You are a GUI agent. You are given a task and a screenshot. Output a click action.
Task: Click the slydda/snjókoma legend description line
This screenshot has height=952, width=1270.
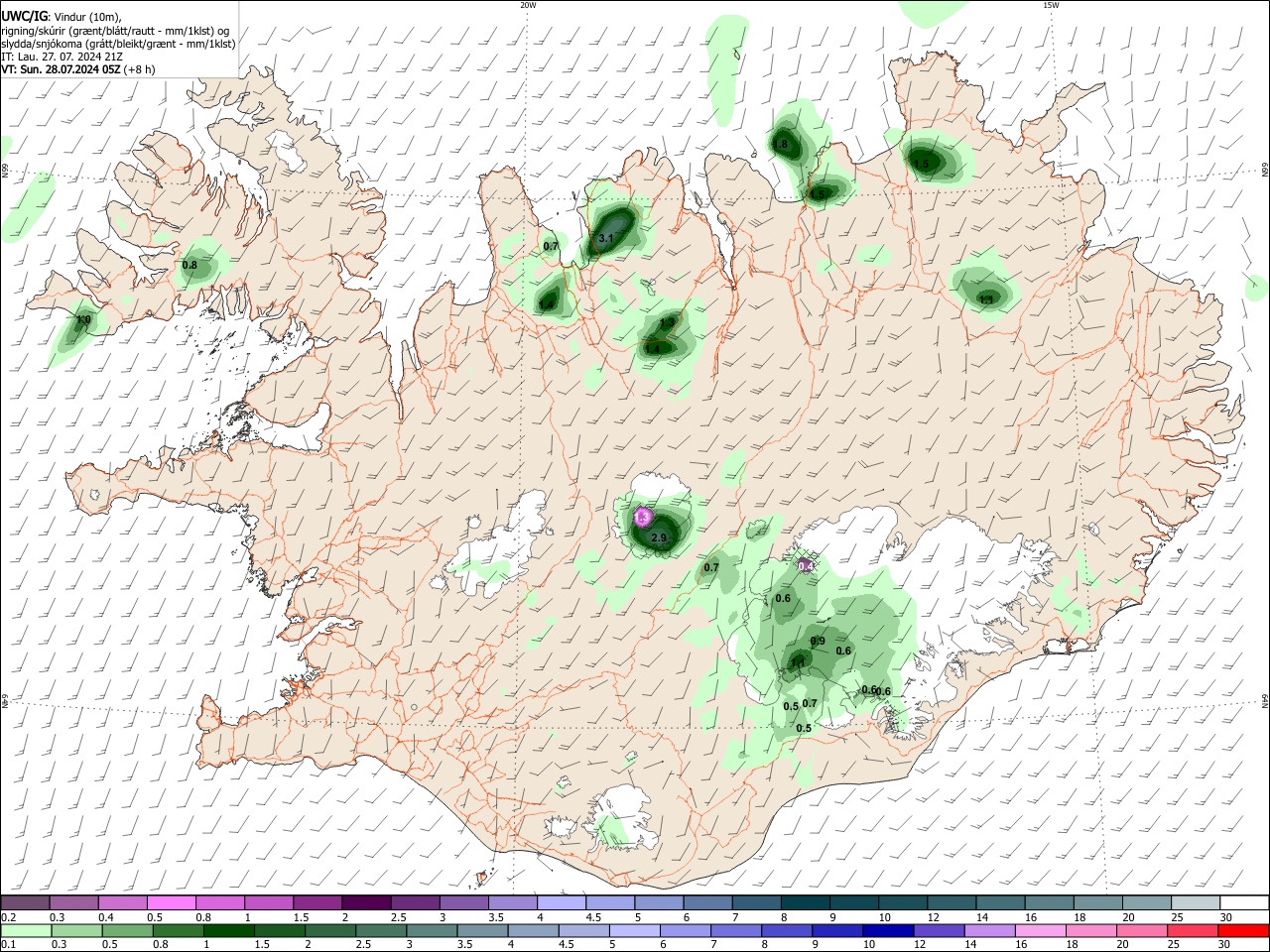[x=118, y=44]
